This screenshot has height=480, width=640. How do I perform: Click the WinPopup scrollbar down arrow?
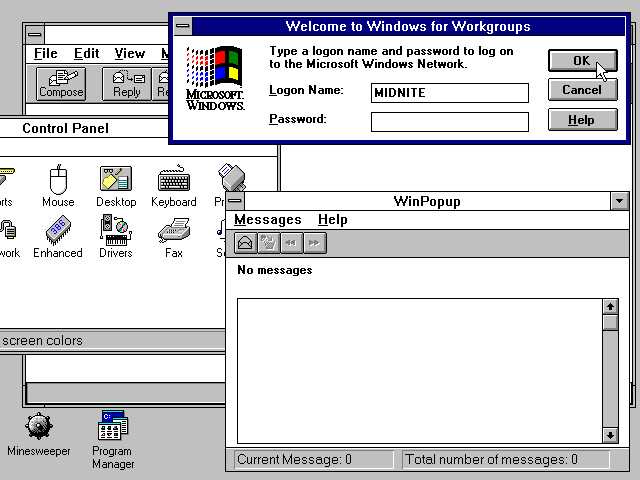tap(610, 436)
